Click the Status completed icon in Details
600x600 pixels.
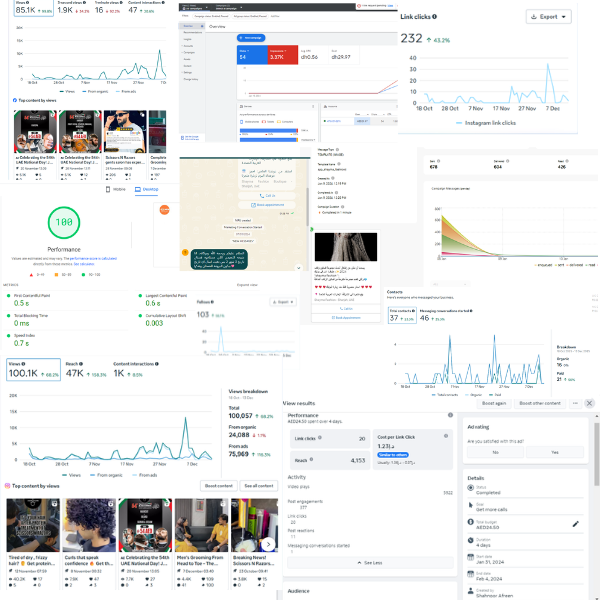pos(471,488)
